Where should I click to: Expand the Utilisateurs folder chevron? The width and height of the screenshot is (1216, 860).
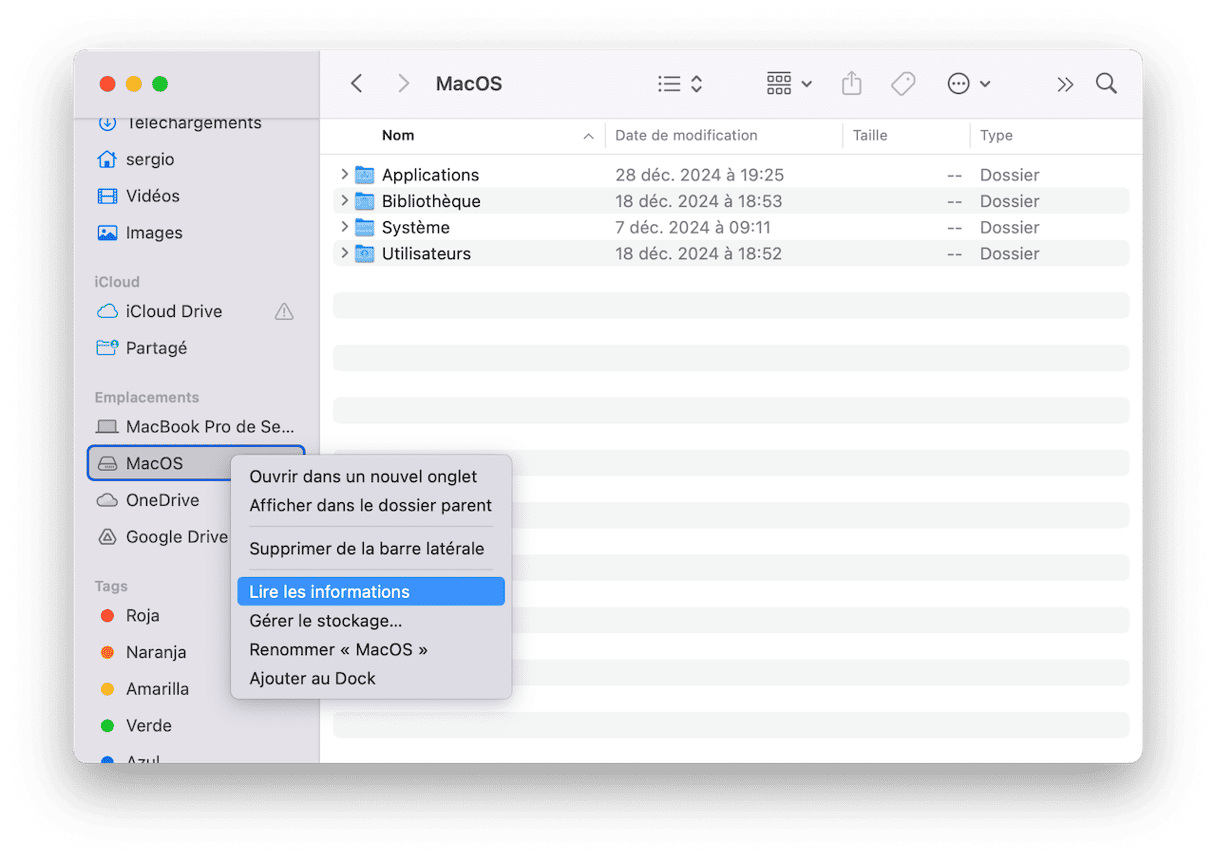pos(344,254)
